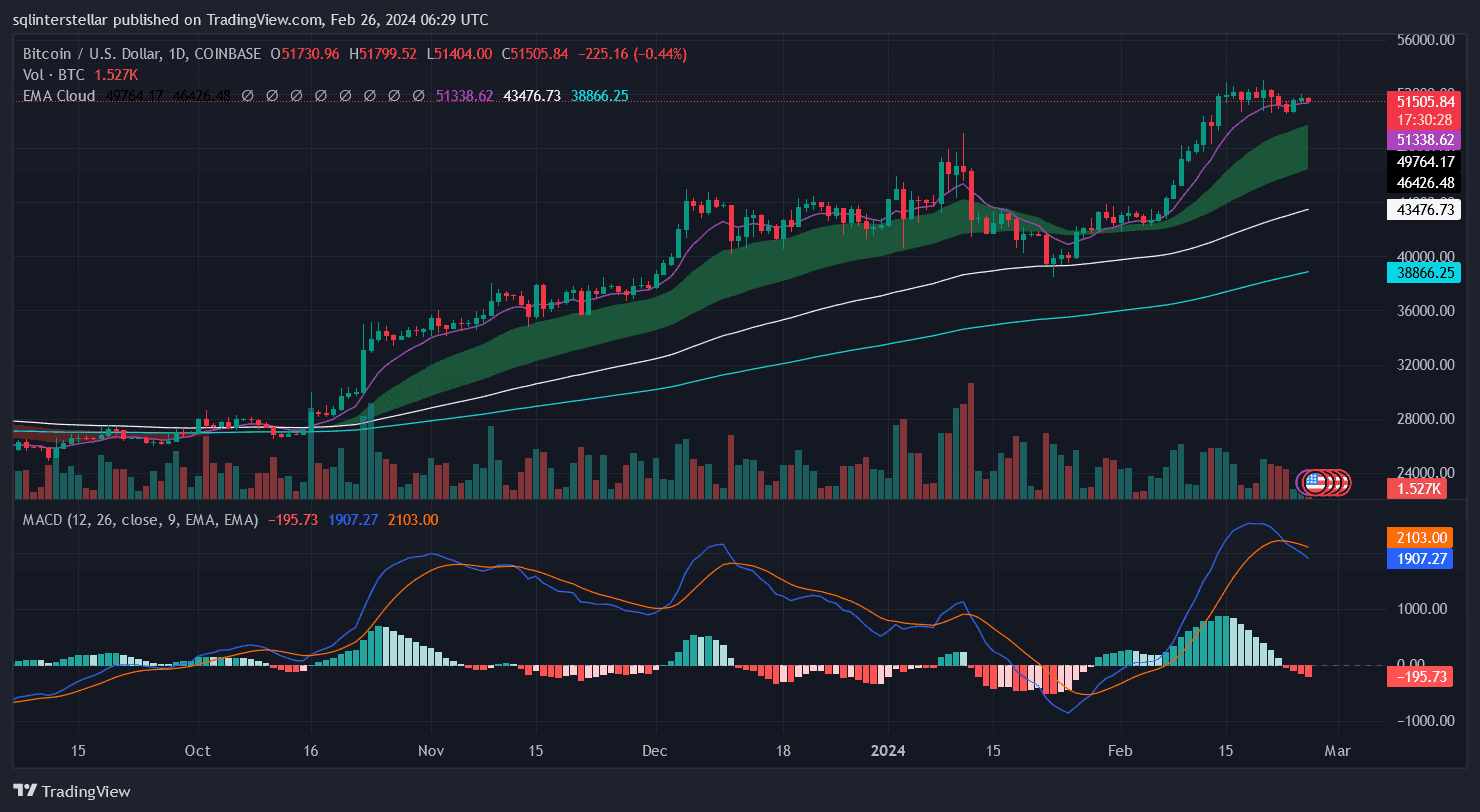Open the US flag economic event marker
Image resolution: width=1480 pixels, height=812 pixels.
(x=1314, y=483)
